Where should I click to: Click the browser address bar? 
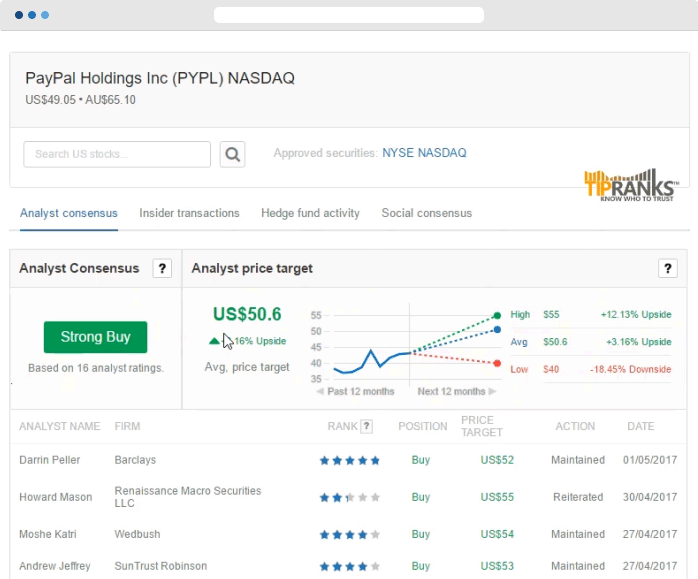tap(348, 15)
